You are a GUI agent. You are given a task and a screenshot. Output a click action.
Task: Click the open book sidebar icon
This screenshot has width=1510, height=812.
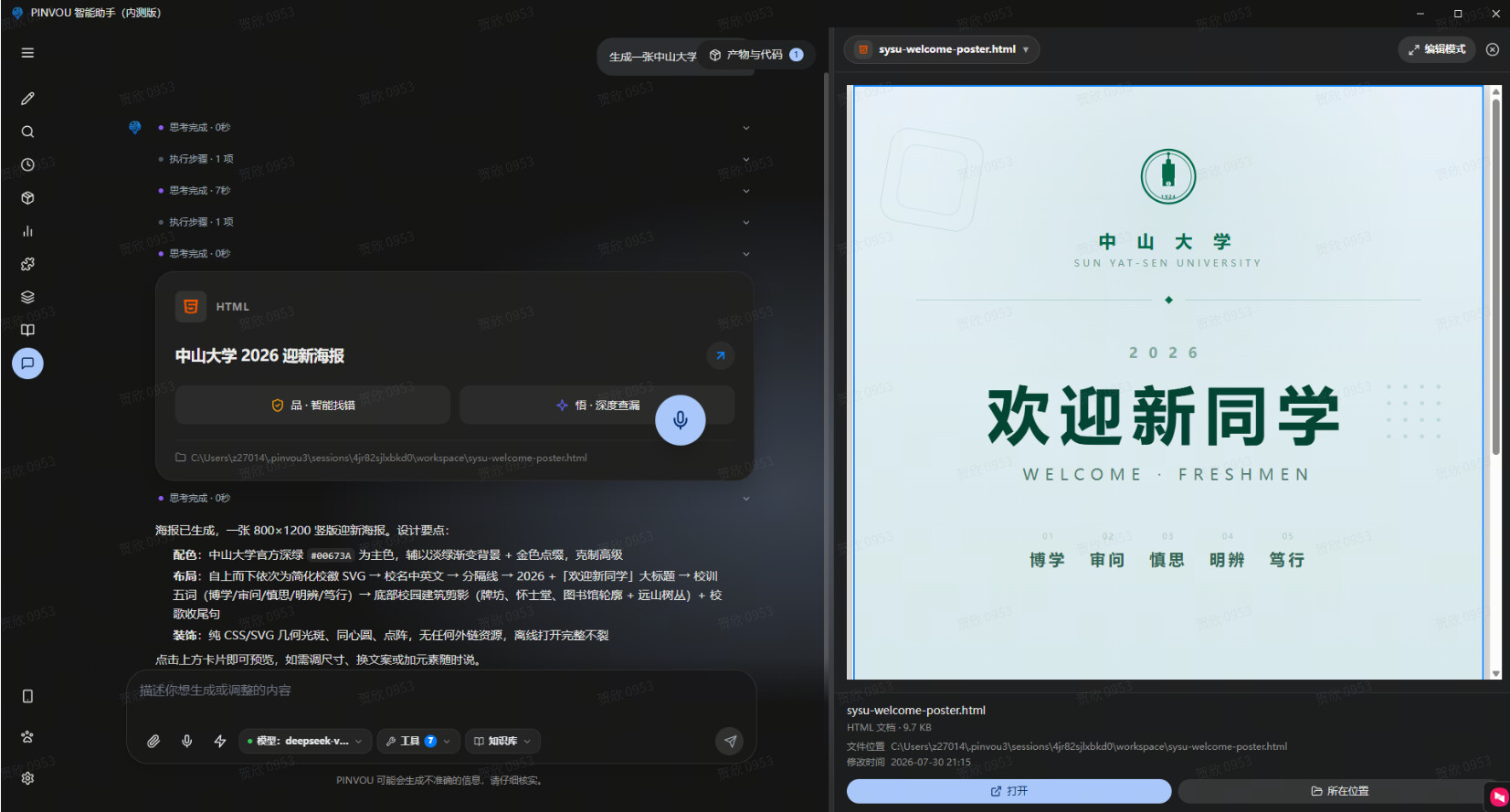(27, 330)
